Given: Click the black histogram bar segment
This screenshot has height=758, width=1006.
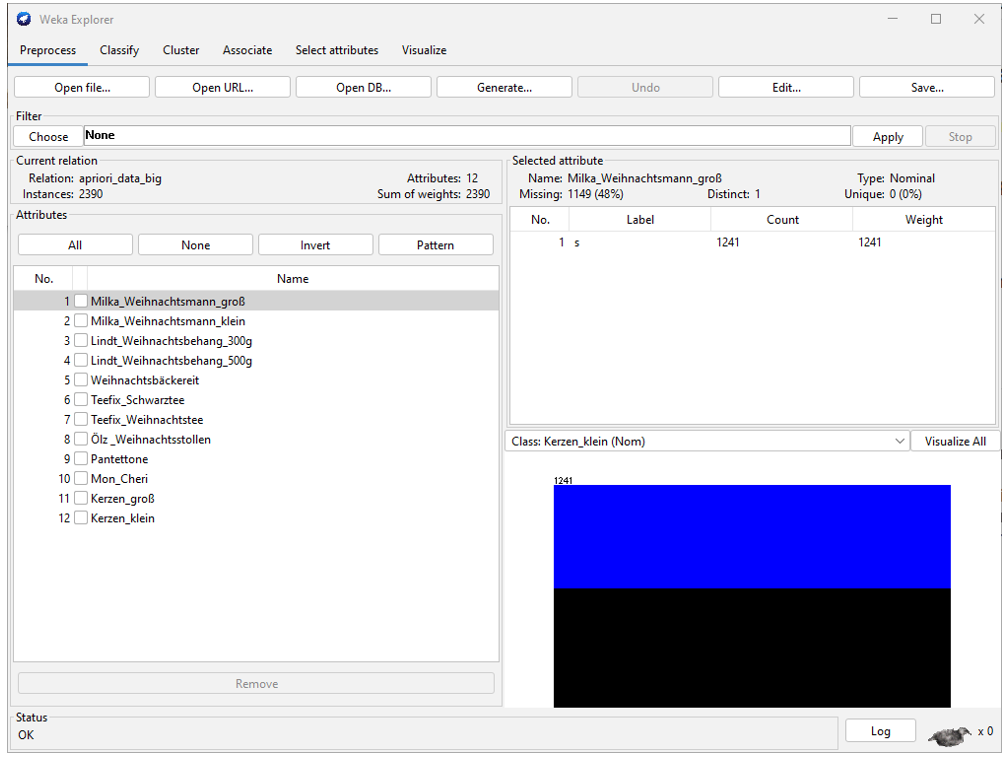Looking at the screenshot, I should tap(752, 648).
